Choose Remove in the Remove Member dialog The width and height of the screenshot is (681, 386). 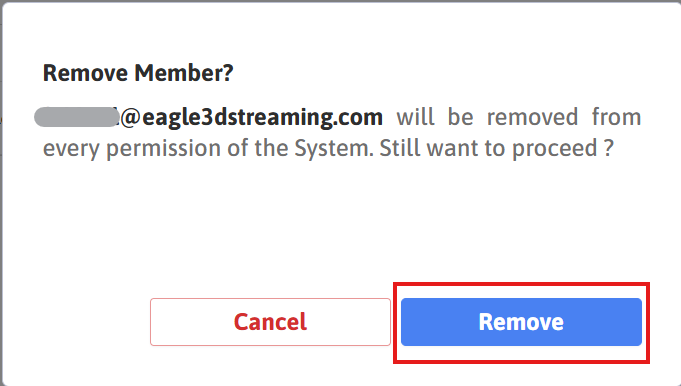click(521, 322)
